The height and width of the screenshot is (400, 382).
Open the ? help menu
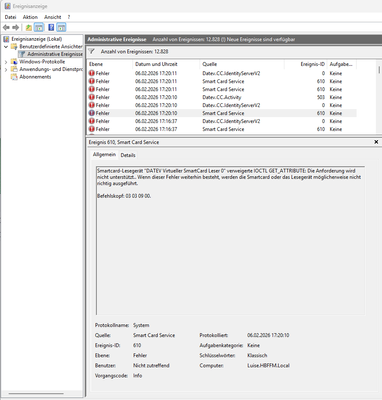click(69, 17)
